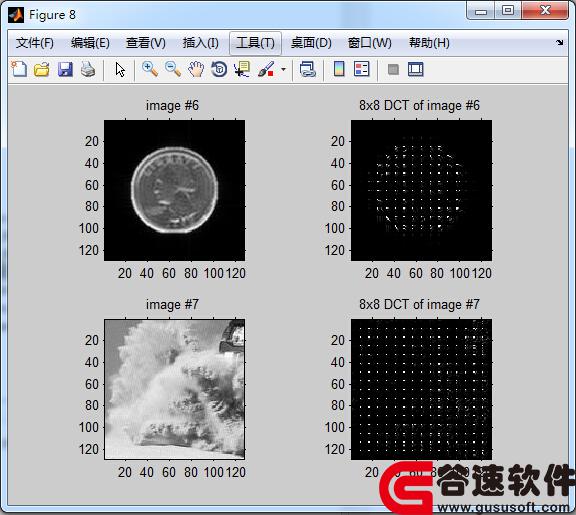
Task: Activate the Zoom In magnifier tool
Action: tap(150, 69)
